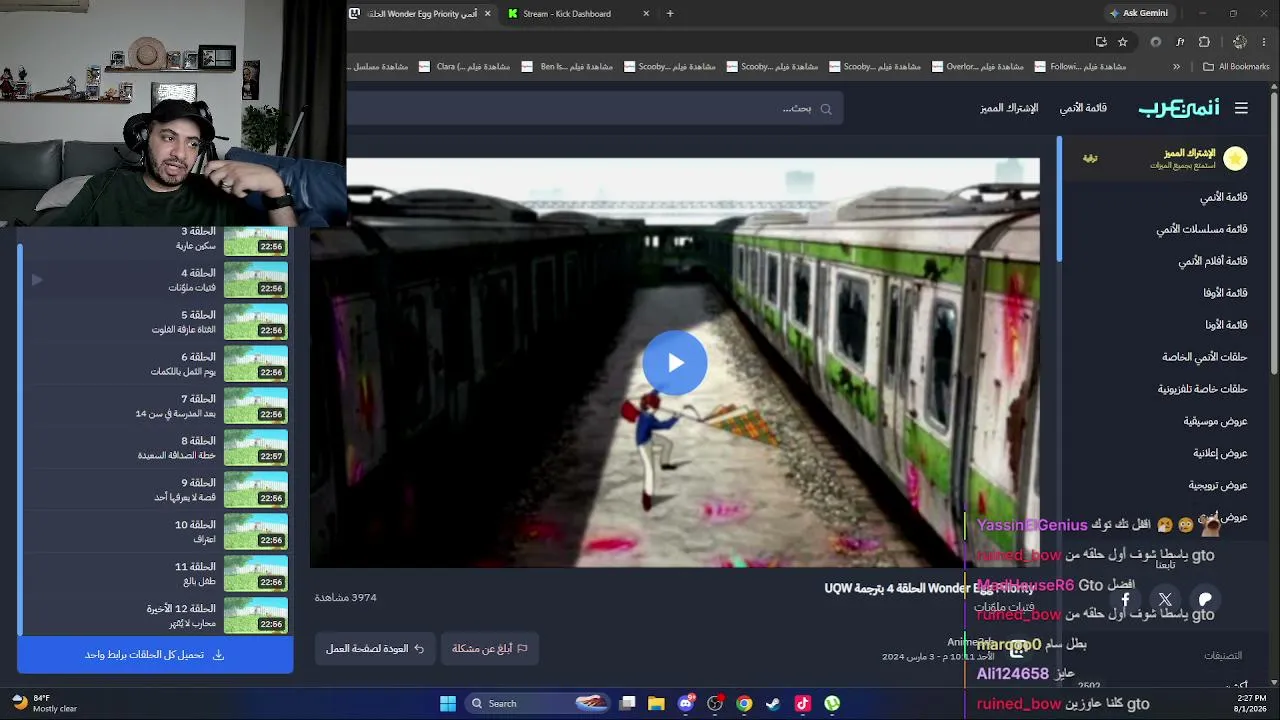Open special anime episodes in sidebar
The width and height of the screenshot is (1280, 720).
click(1205, 357)
